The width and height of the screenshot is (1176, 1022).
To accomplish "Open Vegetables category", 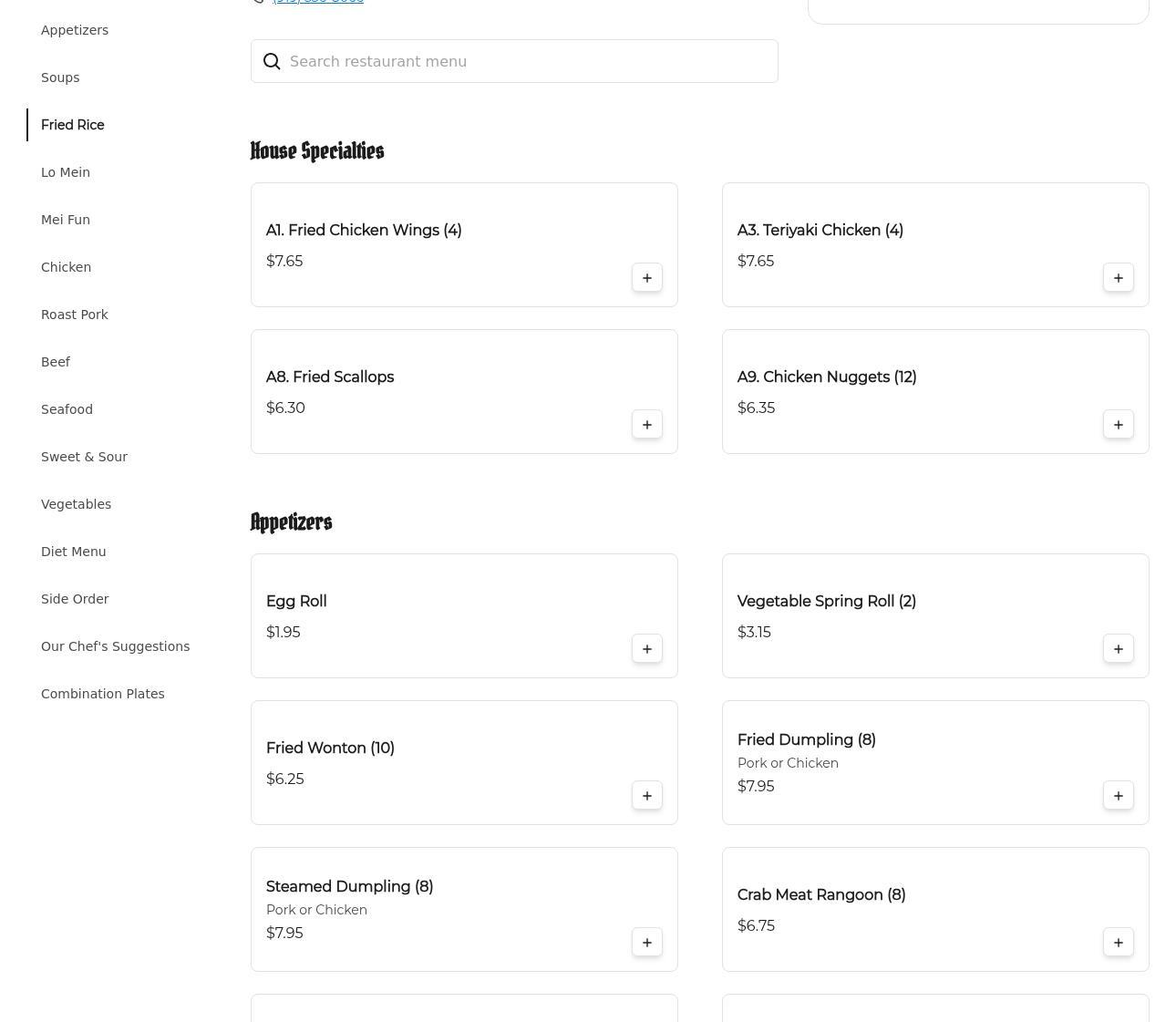I will (77, 504).
